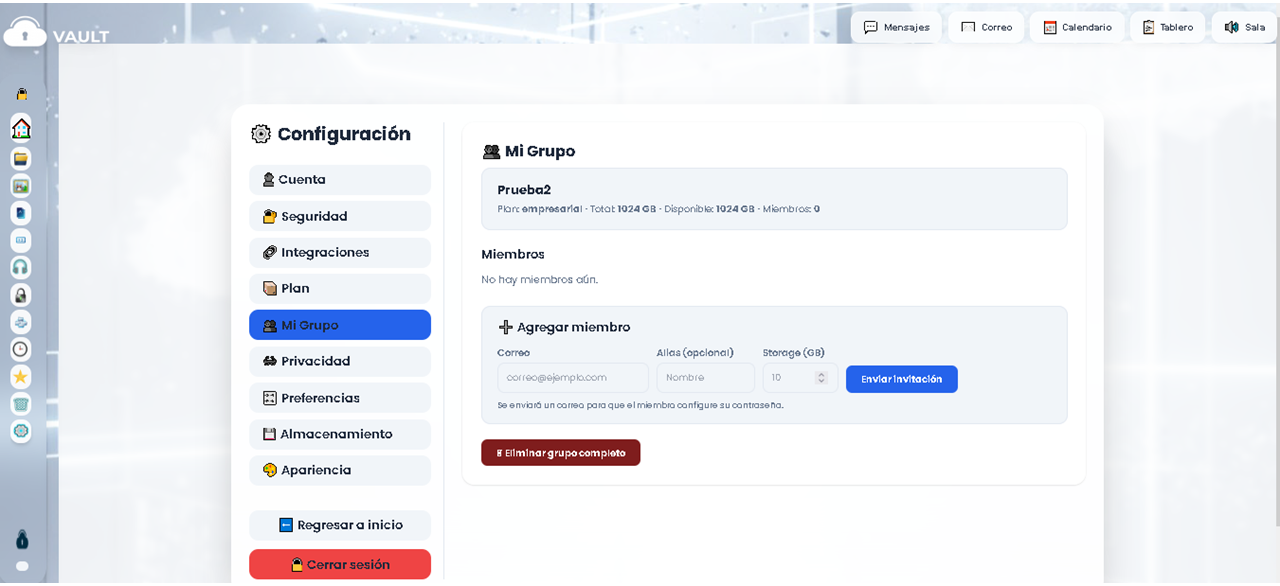This screenshot has height=586, width=1280.
Task: Click the Miembros section heading
Action: [x=513, y=254]
